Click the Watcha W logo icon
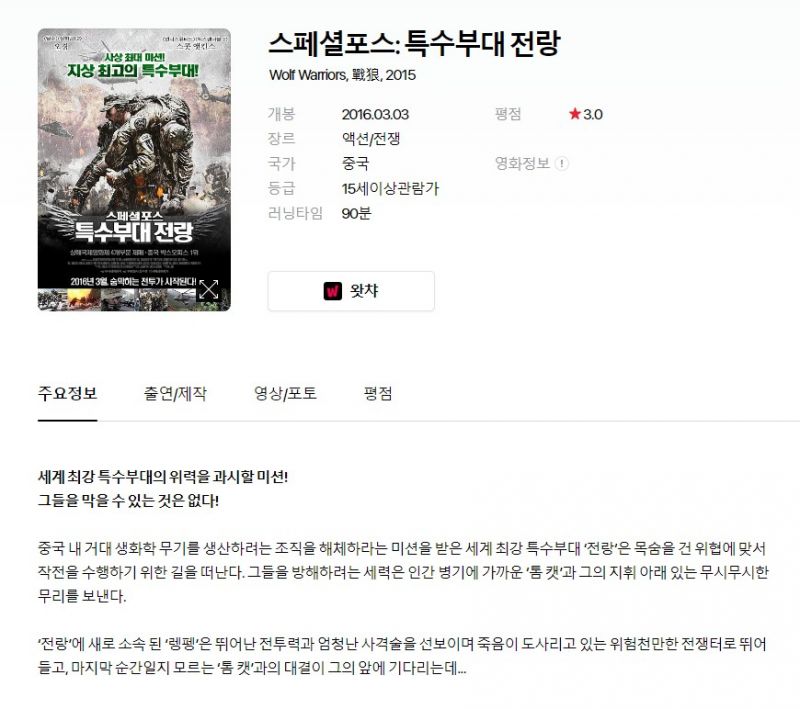Image resolution: width=800 pixels, height=709 pixels. (x=333, y=291)
